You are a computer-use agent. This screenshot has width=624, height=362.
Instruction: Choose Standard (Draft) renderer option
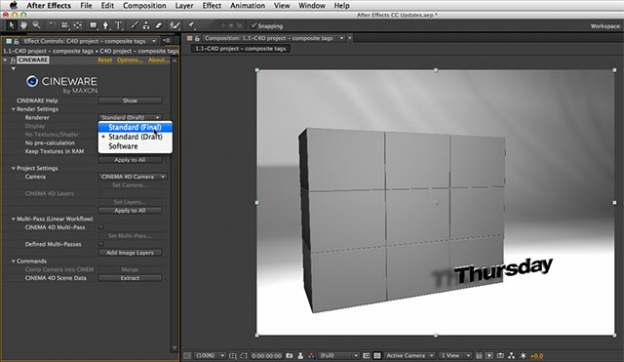pyautogui.click(x=135, y=136)
